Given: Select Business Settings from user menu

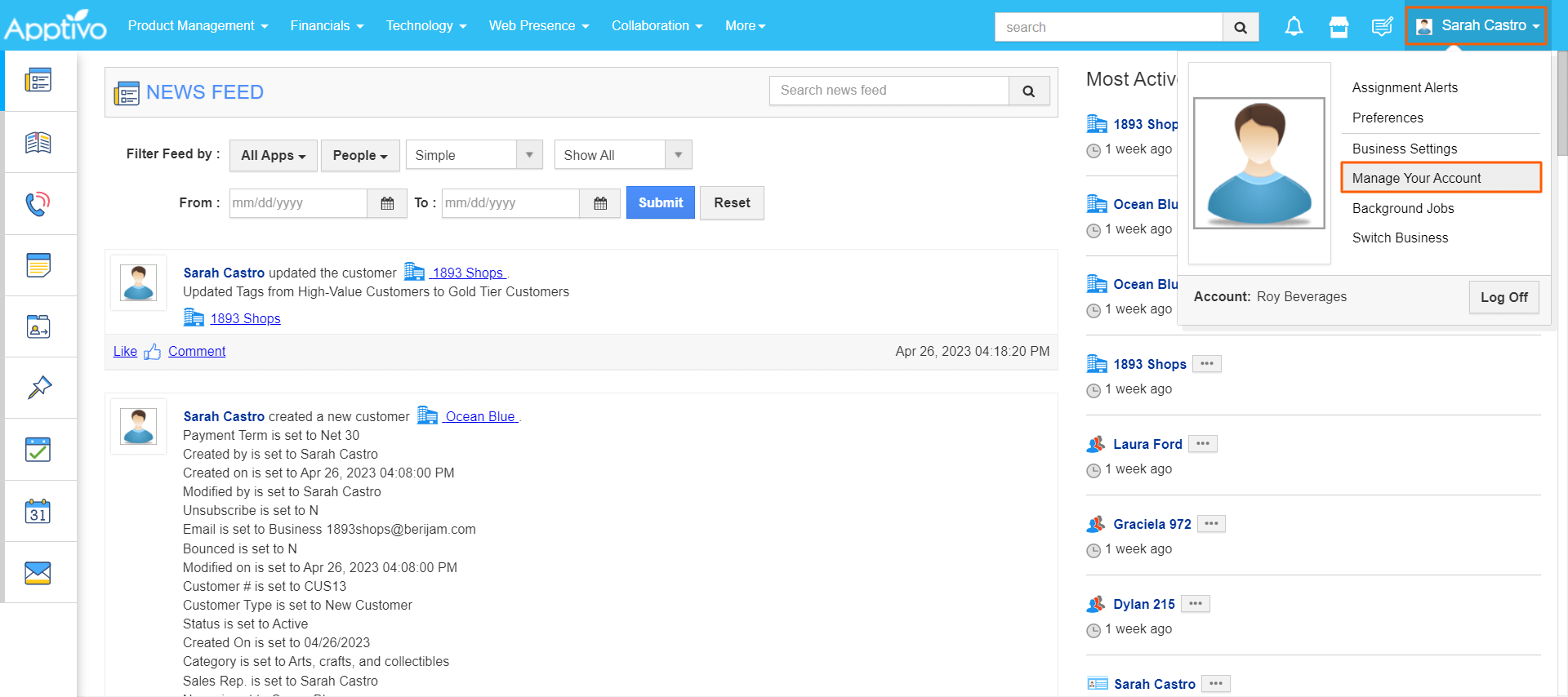Looking at the screenshot, I should pyautogui.click(x=1405, y=149).
